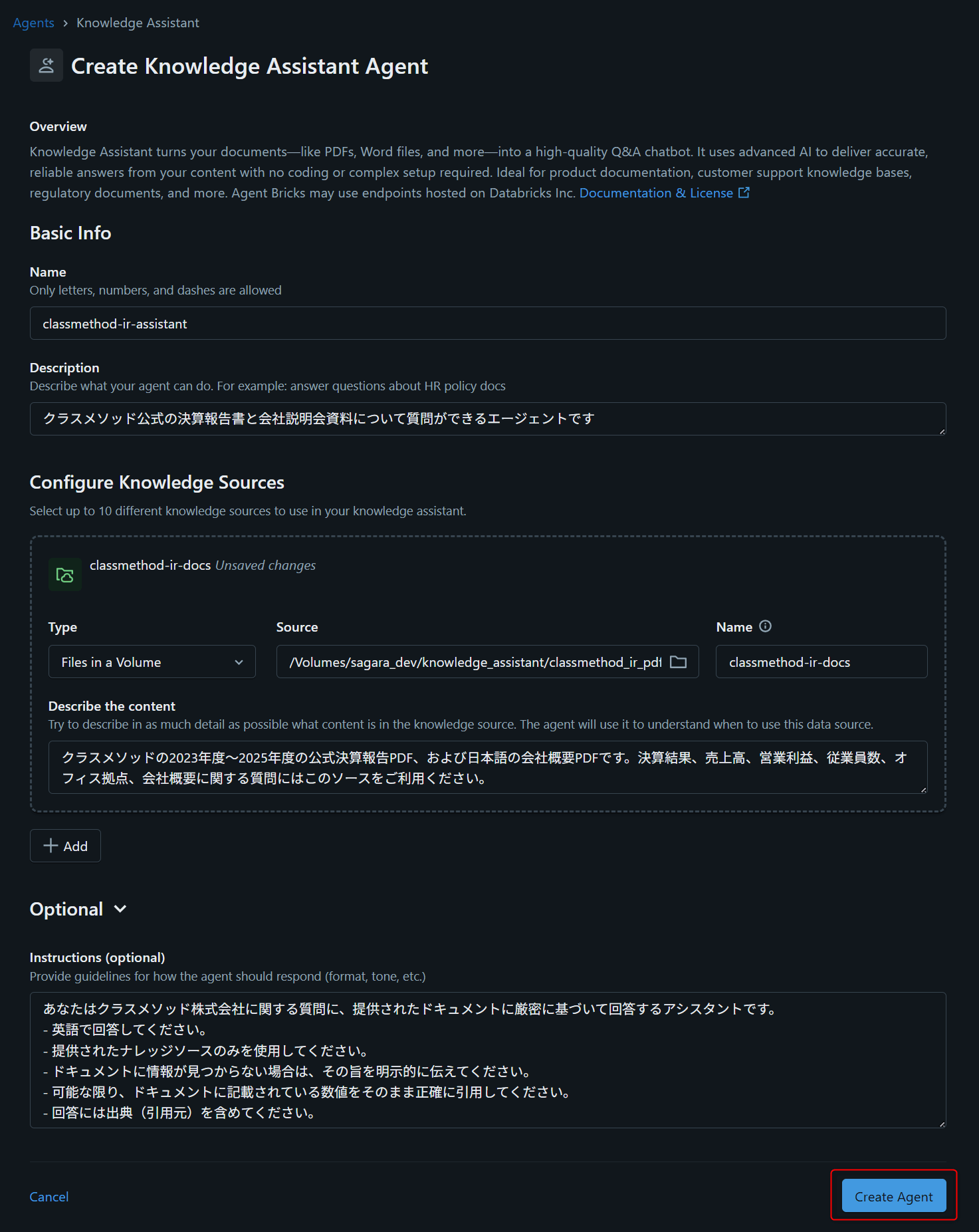Edit the knowledge source Name classmethod-ir-docs field

(821, 662)
